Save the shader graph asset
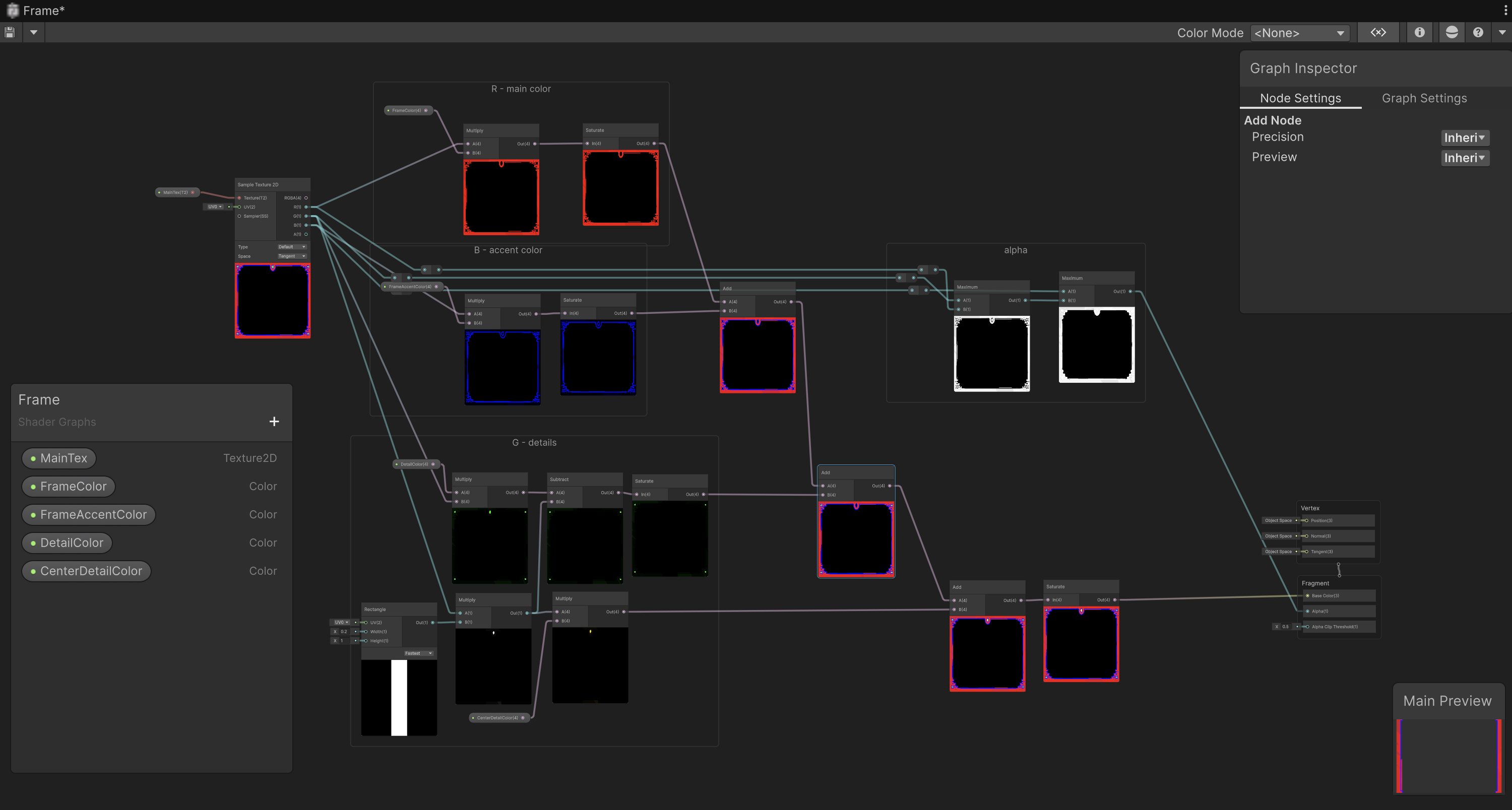Screen dimensions: 1512x810 (10, 32)
